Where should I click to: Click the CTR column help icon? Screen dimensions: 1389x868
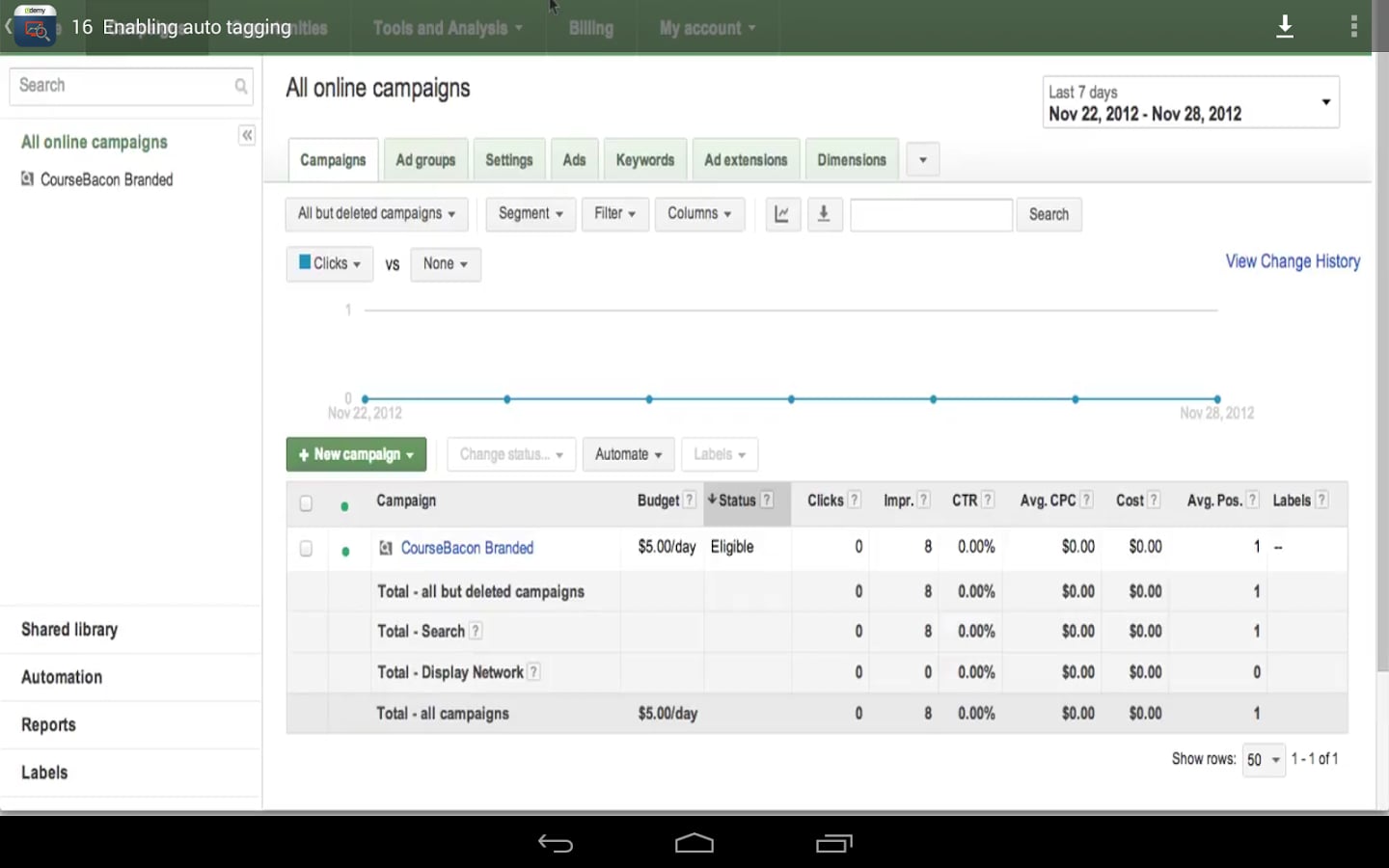pyautogui.click(x=988, y=500)
